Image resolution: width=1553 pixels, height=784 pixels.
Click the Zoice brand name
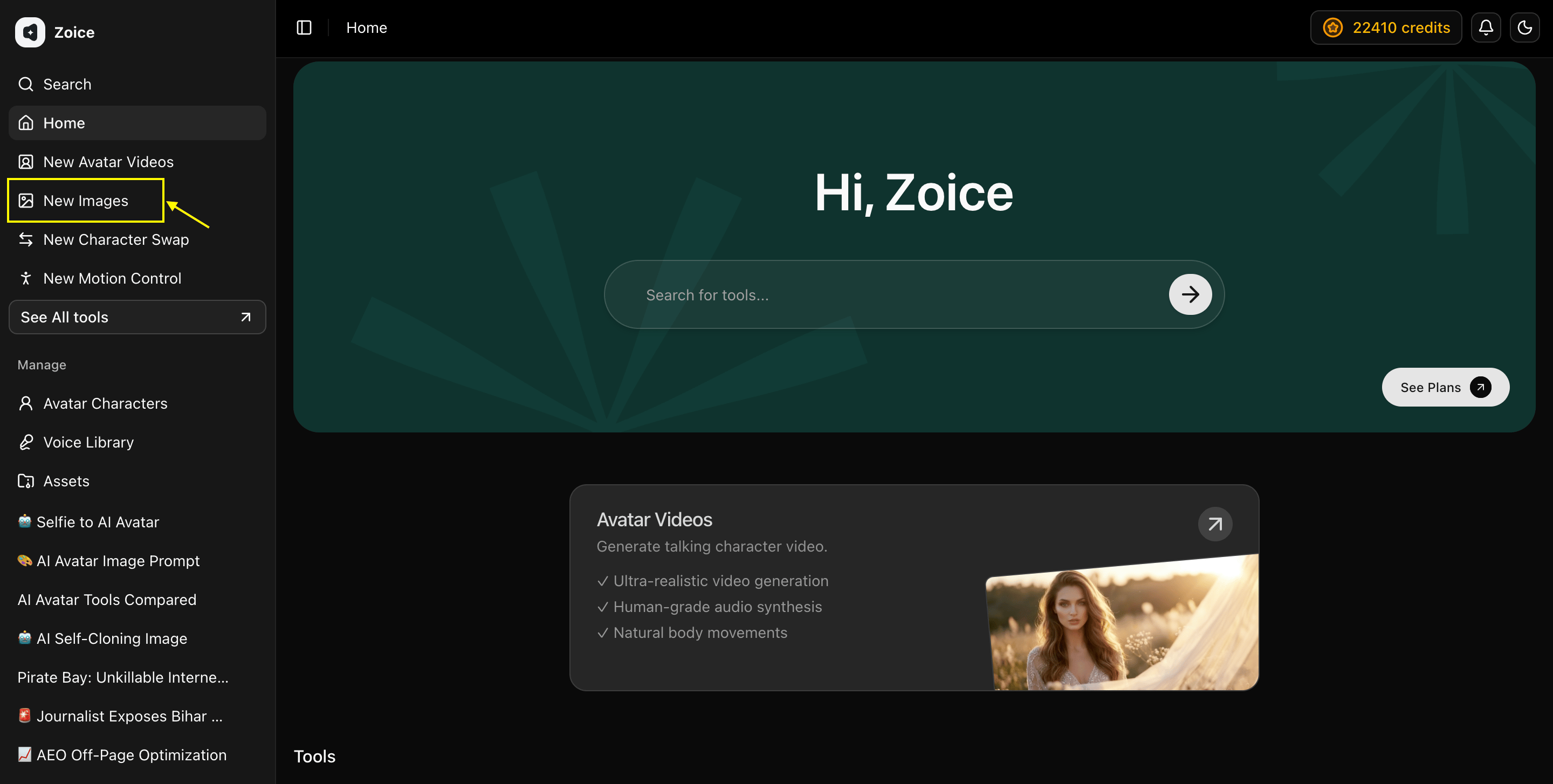pyautogui.click(x=74, y=32)
